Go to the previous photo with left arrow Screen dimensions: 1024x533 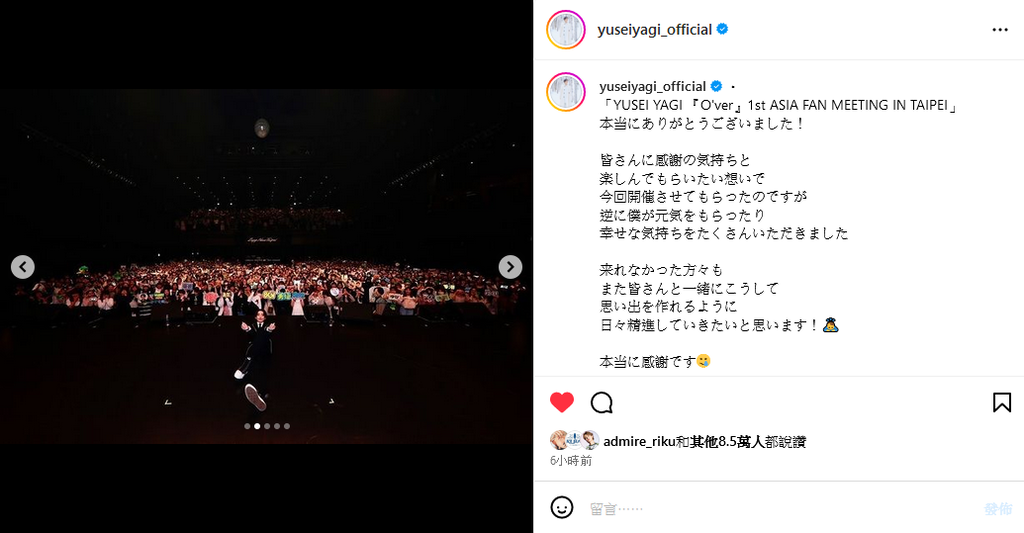[23, 266]
